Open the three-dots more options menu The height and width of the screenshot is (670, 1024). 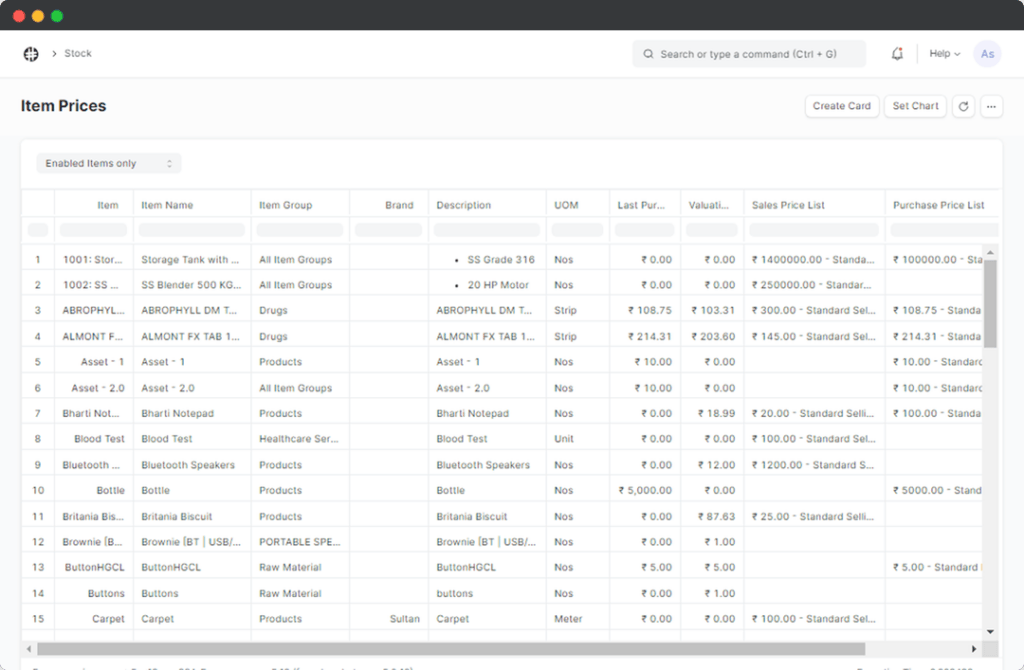[991, 106]
